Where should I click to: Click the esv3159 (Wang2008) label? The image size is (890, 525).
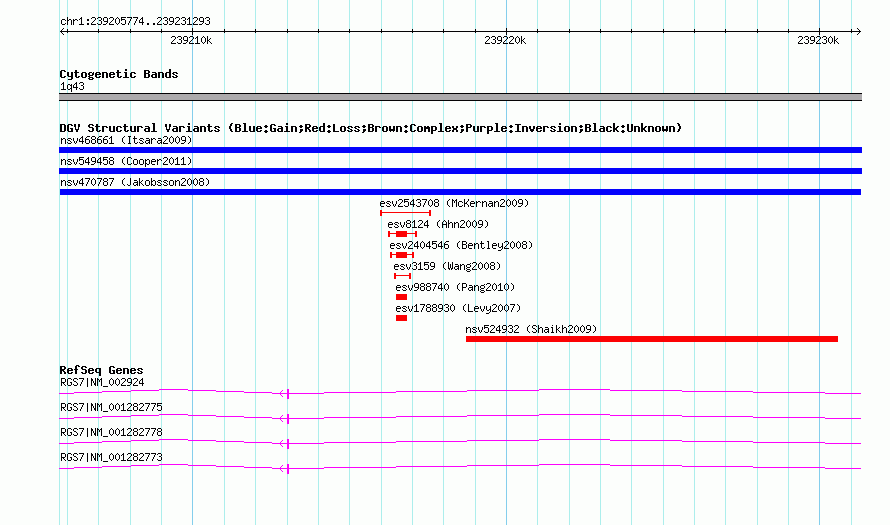tap(447, 266)
